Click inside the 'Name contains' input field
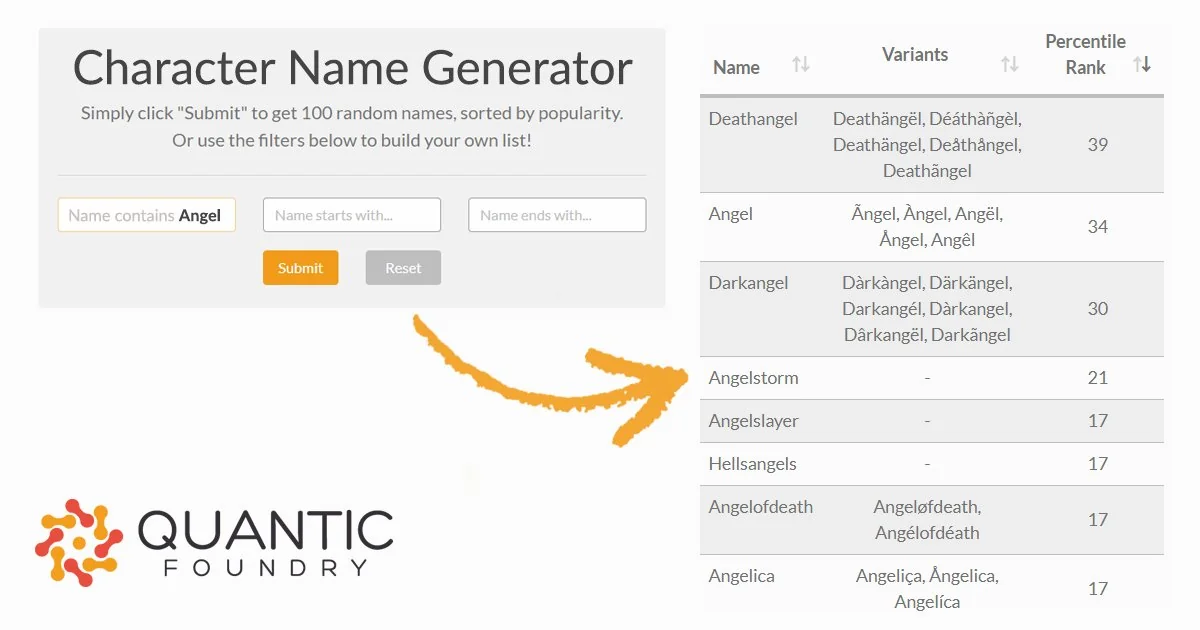 click(146, 214)
